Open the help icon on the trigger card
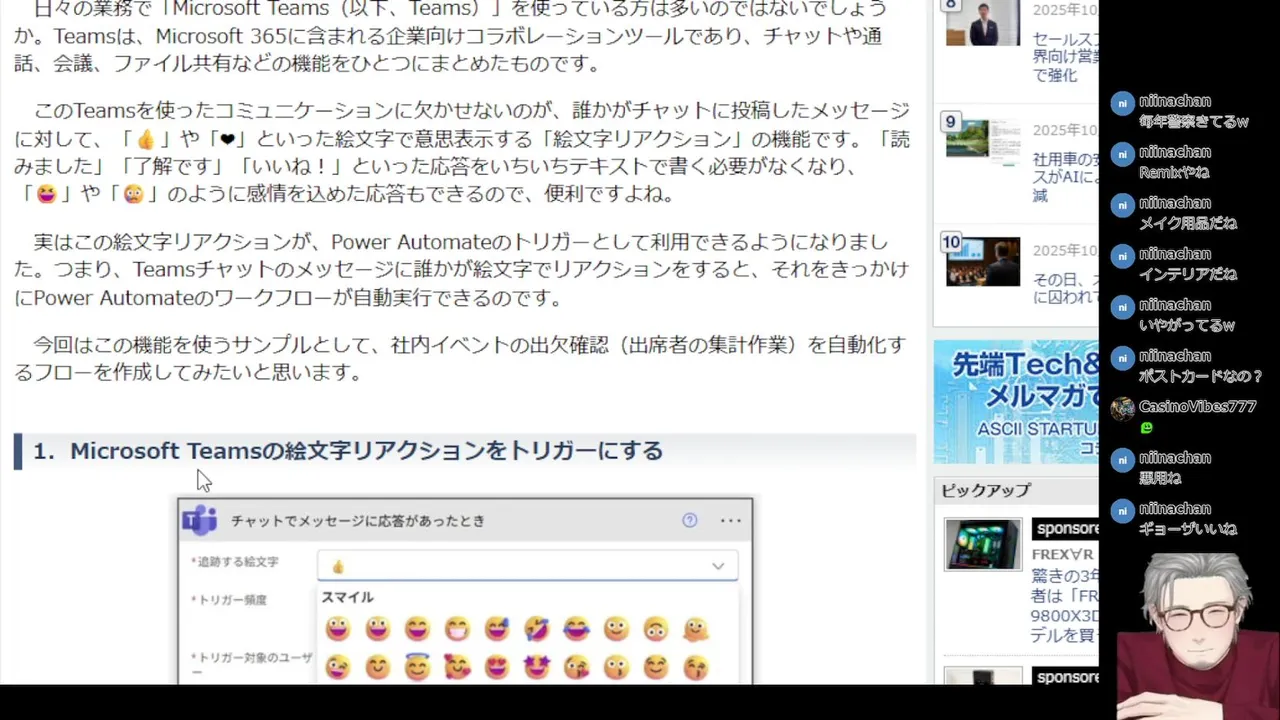1280x720 pixels. click(x=689, y=520)
